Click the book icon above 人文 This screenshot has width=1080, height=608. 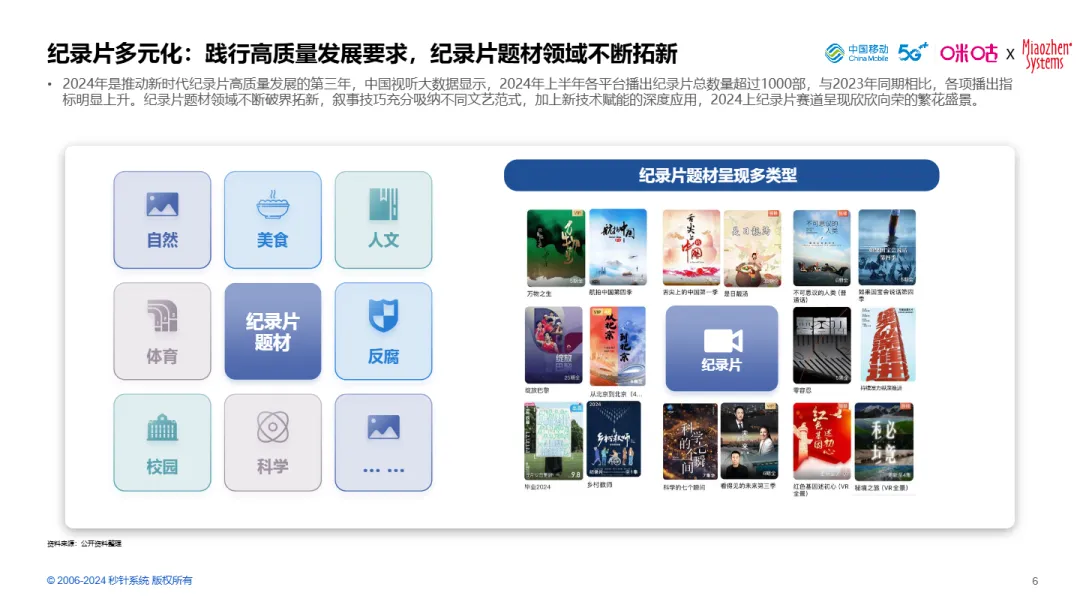[383, 205]
